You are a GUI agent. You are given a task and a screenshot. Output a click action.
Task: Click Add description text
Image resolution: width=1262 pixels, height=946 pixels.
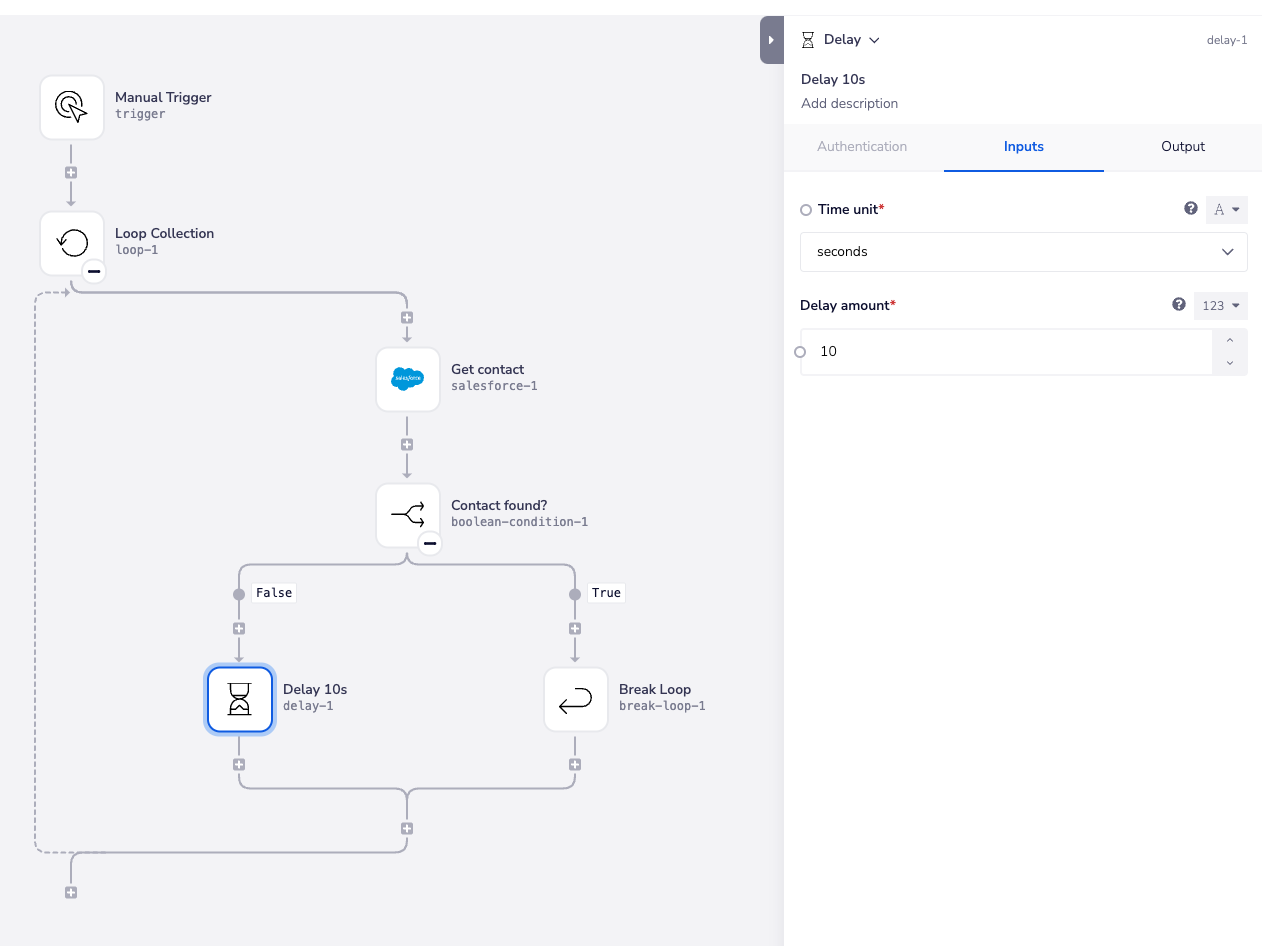(849, 103)
